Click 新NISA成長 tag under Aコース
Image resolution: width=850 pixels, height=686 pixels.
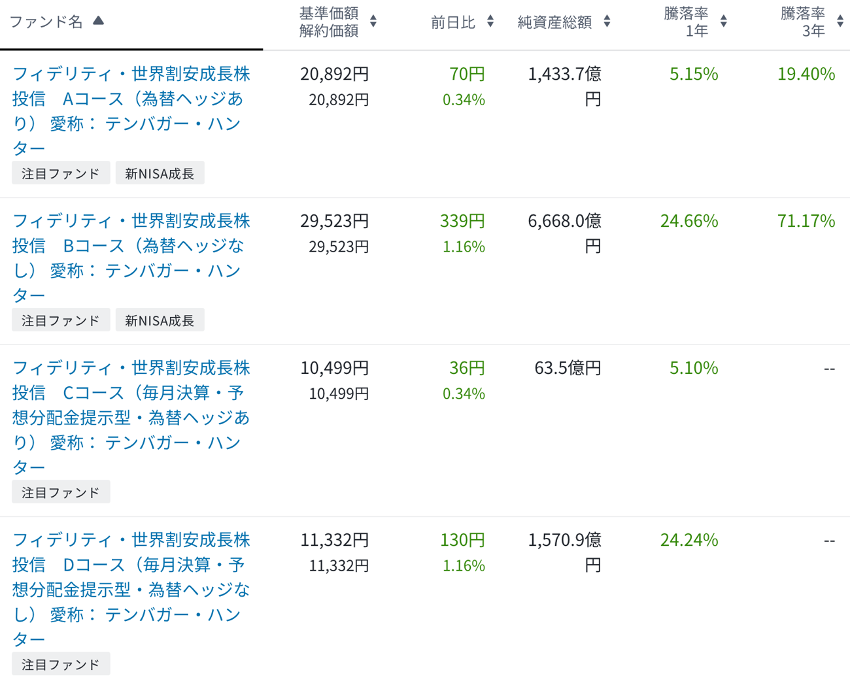160,173
